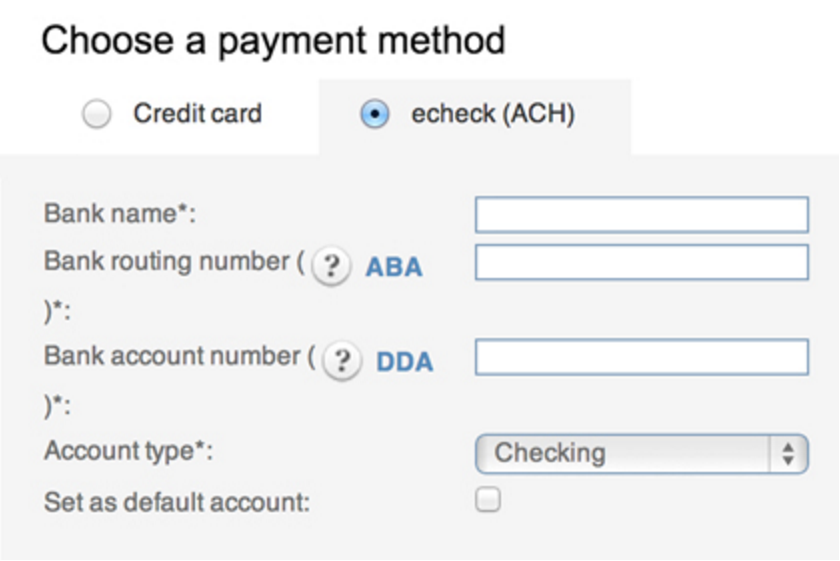Click the Bank account number label
This screenshot has height=561, width=840.
(x=179, y=356)
